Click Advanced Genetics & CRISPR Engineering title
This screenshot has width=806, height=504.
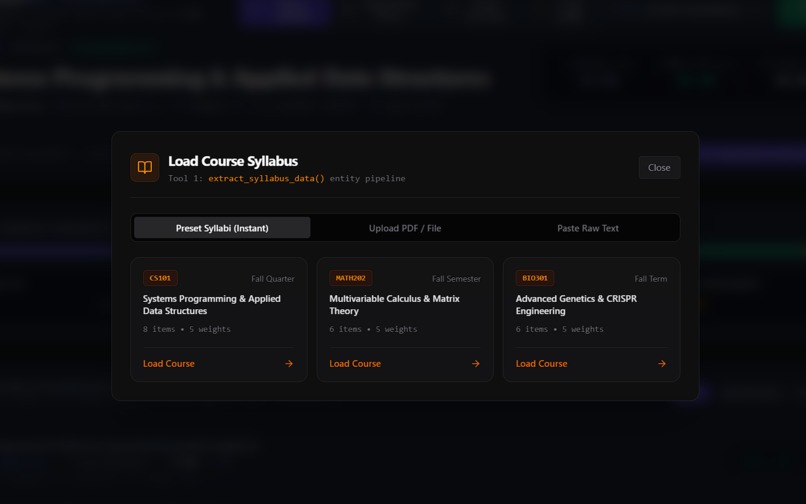tap(576, 304)
